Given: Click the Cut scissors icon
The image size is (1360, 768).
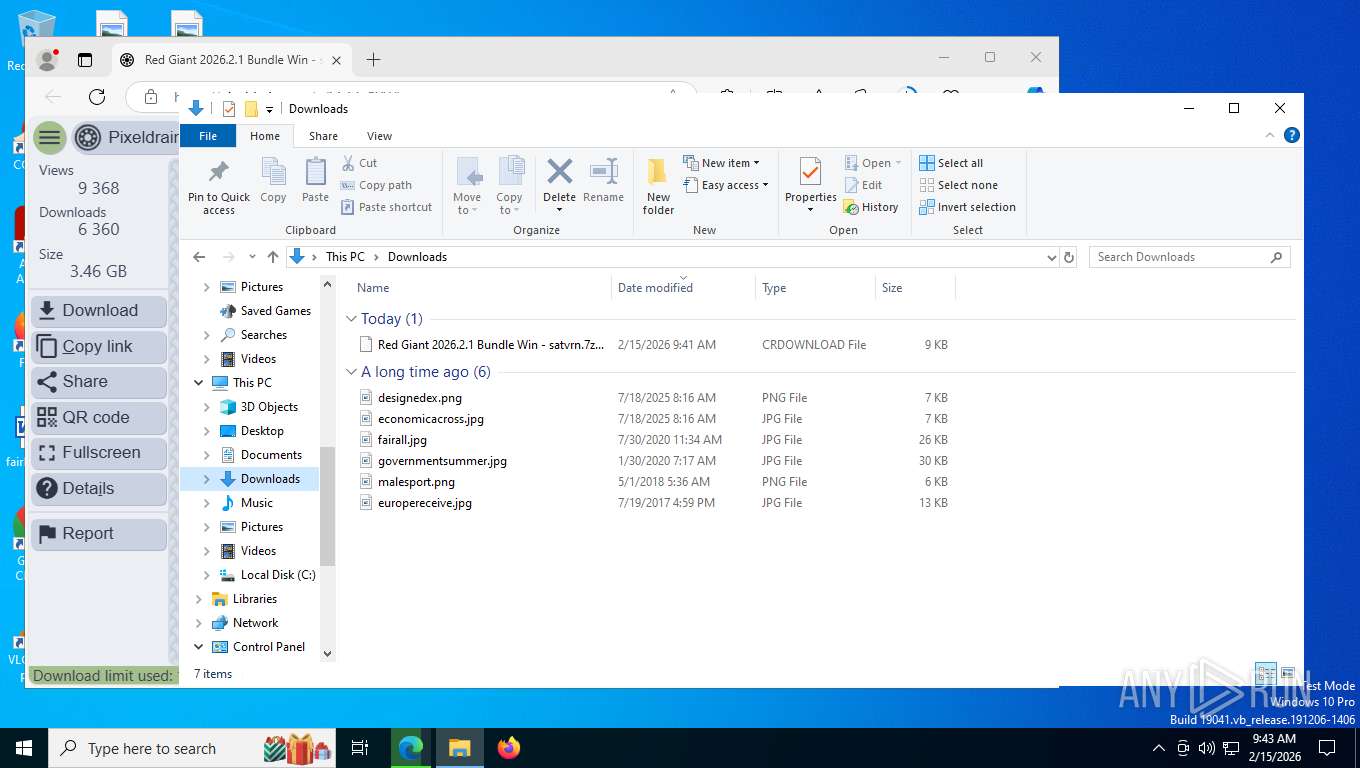Looking at the screenshot, I should (348, 163).
